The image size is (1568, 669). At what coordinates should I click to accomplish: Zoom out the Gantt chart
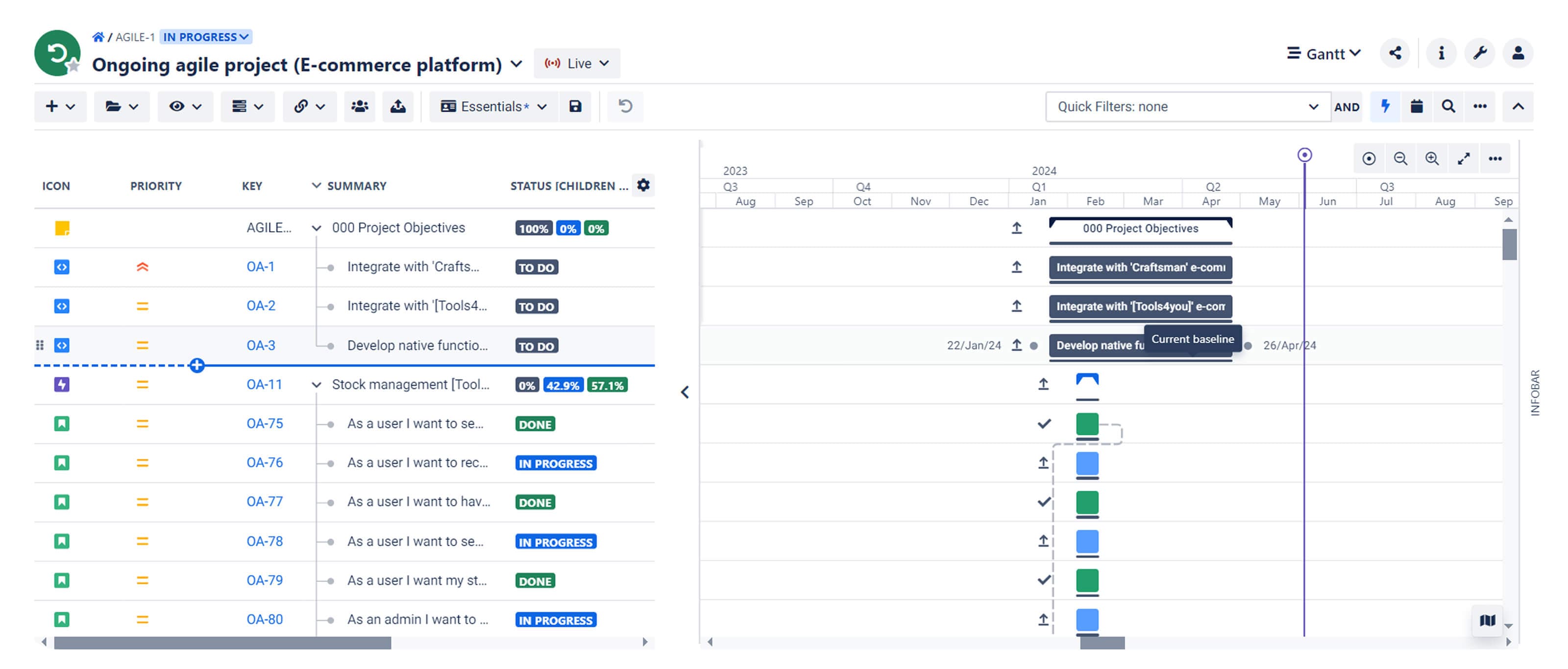[1400, 159]
